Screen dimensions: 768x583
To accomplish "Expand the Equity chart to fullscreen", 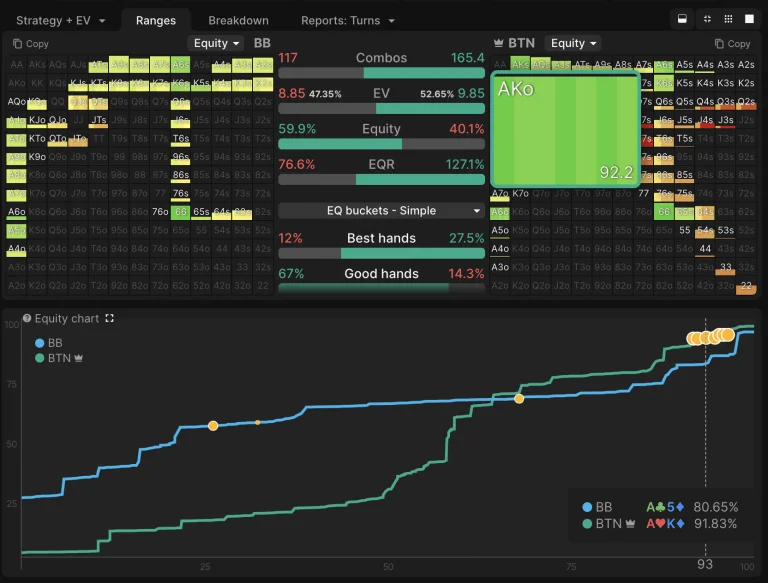I will point(110,319).
